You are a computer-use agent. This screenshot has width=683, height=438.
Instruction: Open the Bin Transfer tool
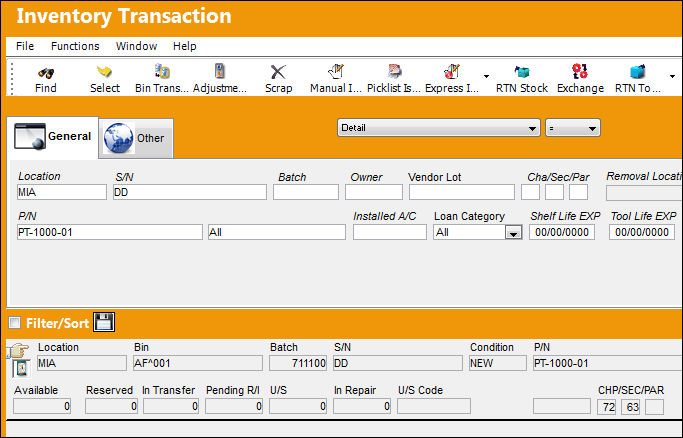tap(162, 71)
